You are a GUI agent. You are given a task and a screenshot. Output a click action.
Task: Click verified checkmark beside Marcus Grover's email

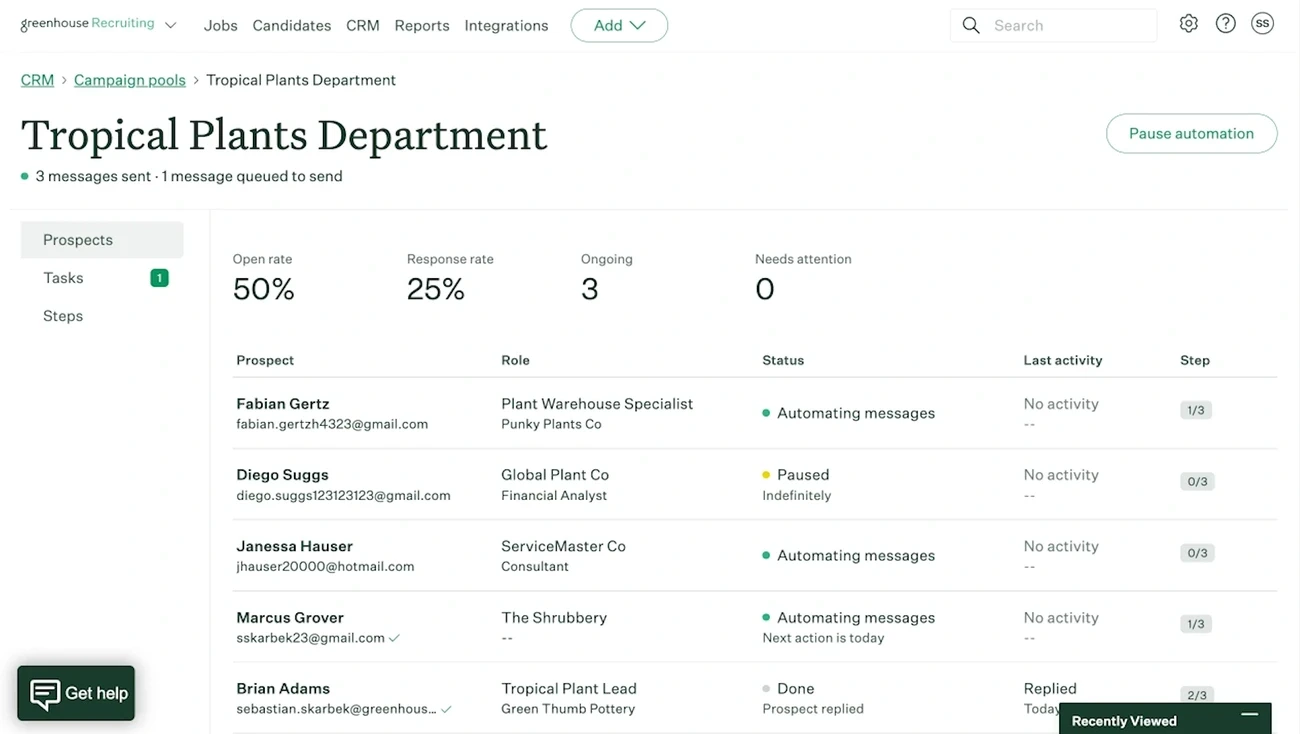[x=394, y=638]
